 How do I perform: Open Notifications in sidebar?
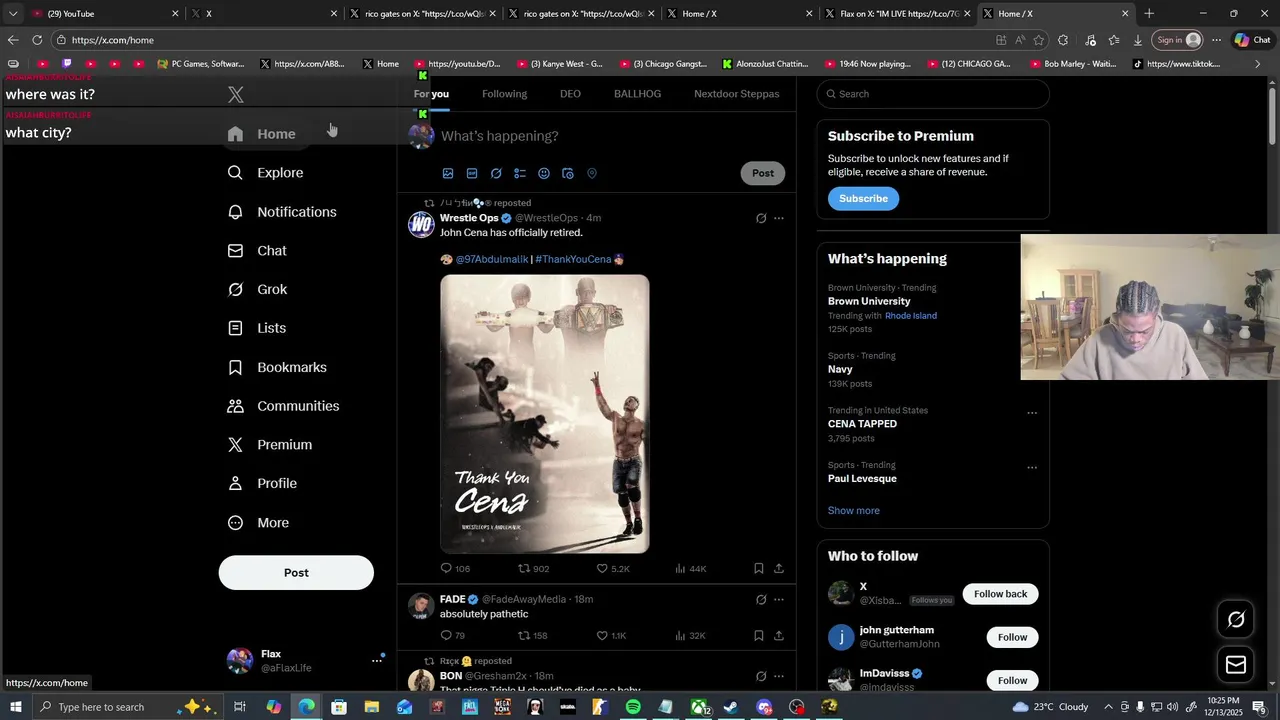[283, 212]
